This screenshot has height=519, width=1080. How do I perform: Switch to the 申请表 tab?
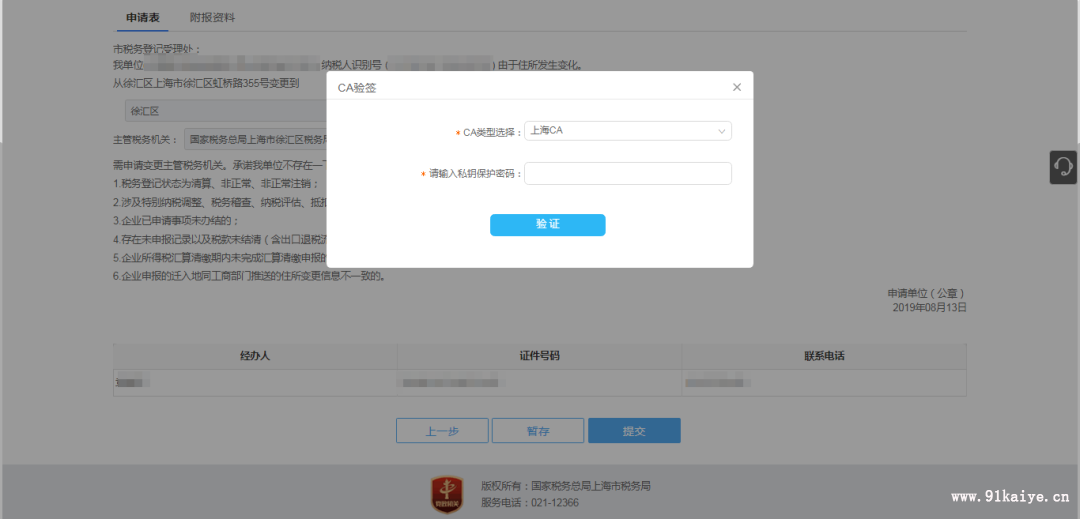click(x=143, y=18)
